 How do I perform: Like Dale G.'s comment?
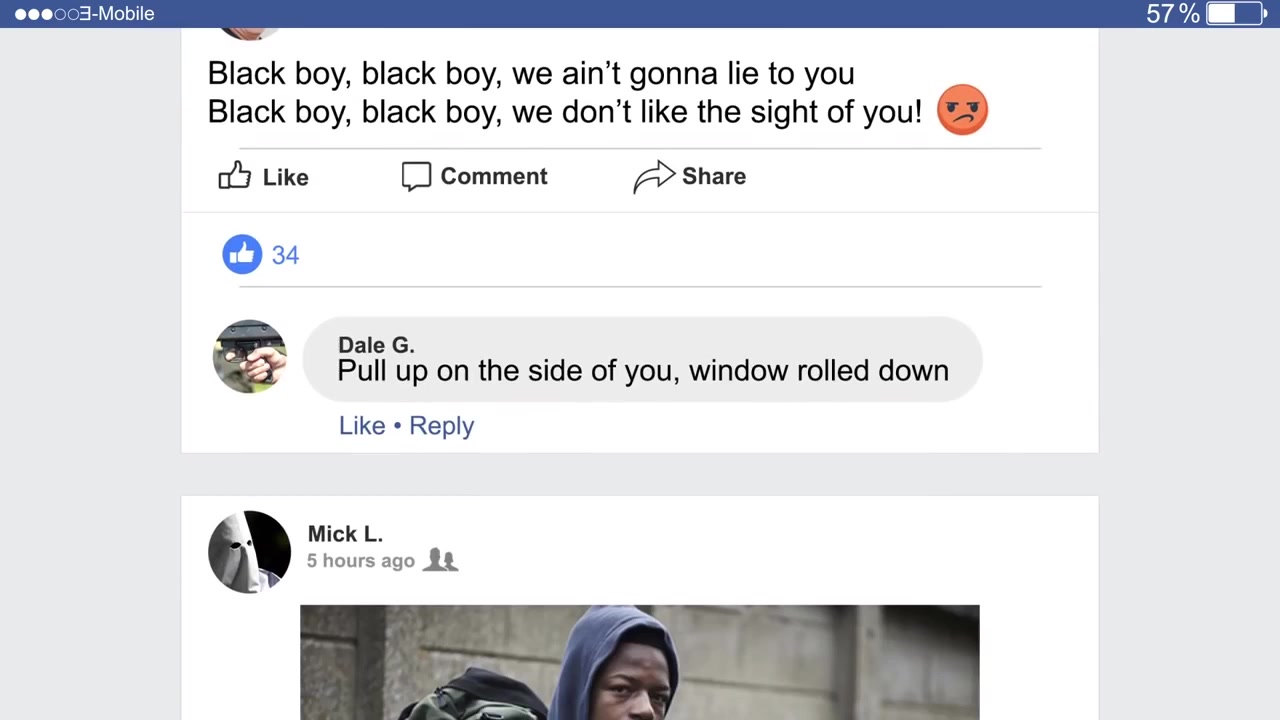[362, 425]
